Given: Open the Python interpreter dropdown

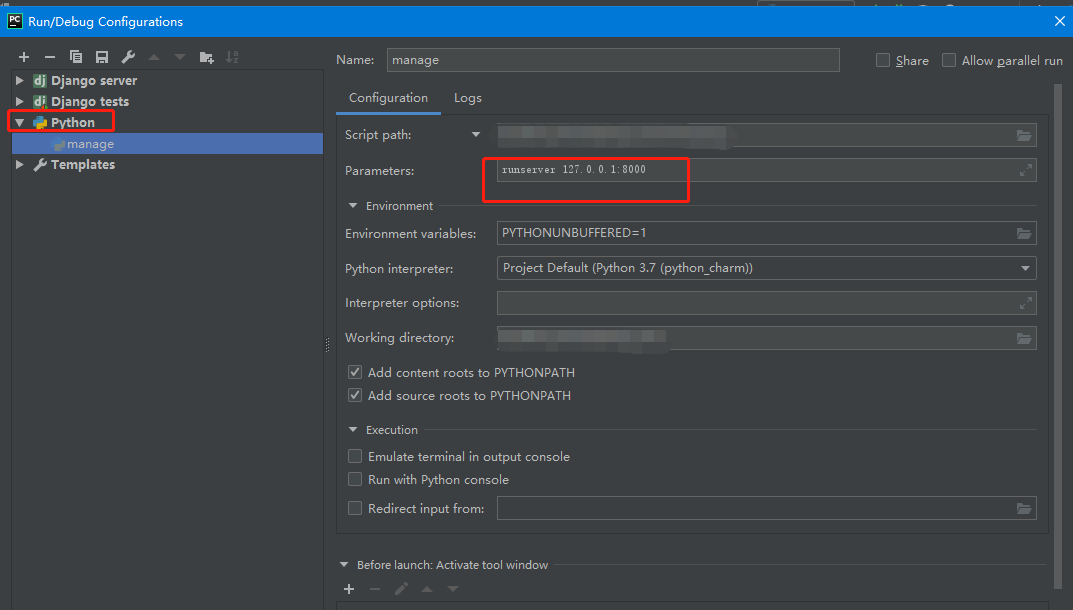Looking at the screenshot, I should point(1025,268).
